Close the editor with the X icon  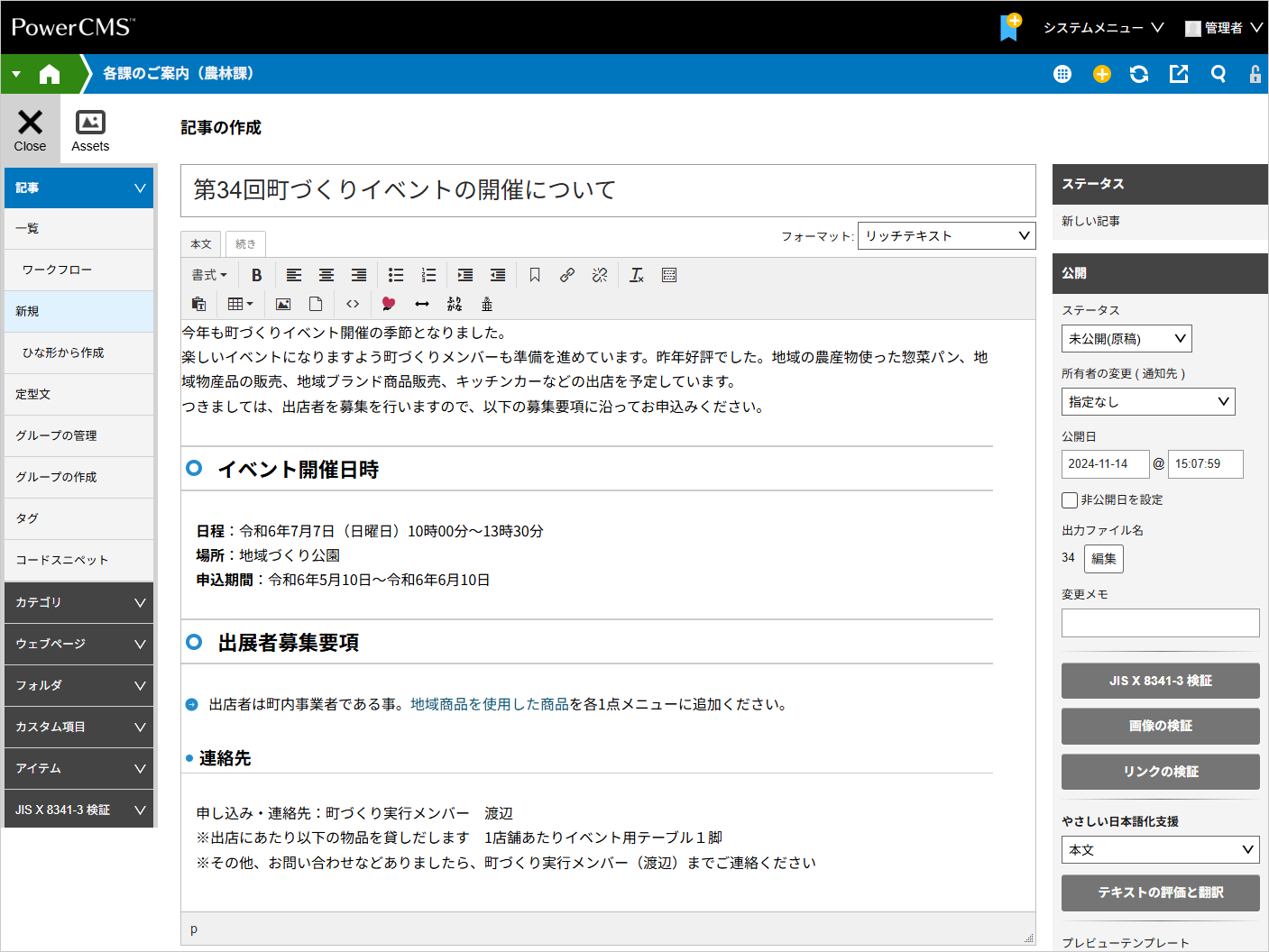[x=30, y=131]
